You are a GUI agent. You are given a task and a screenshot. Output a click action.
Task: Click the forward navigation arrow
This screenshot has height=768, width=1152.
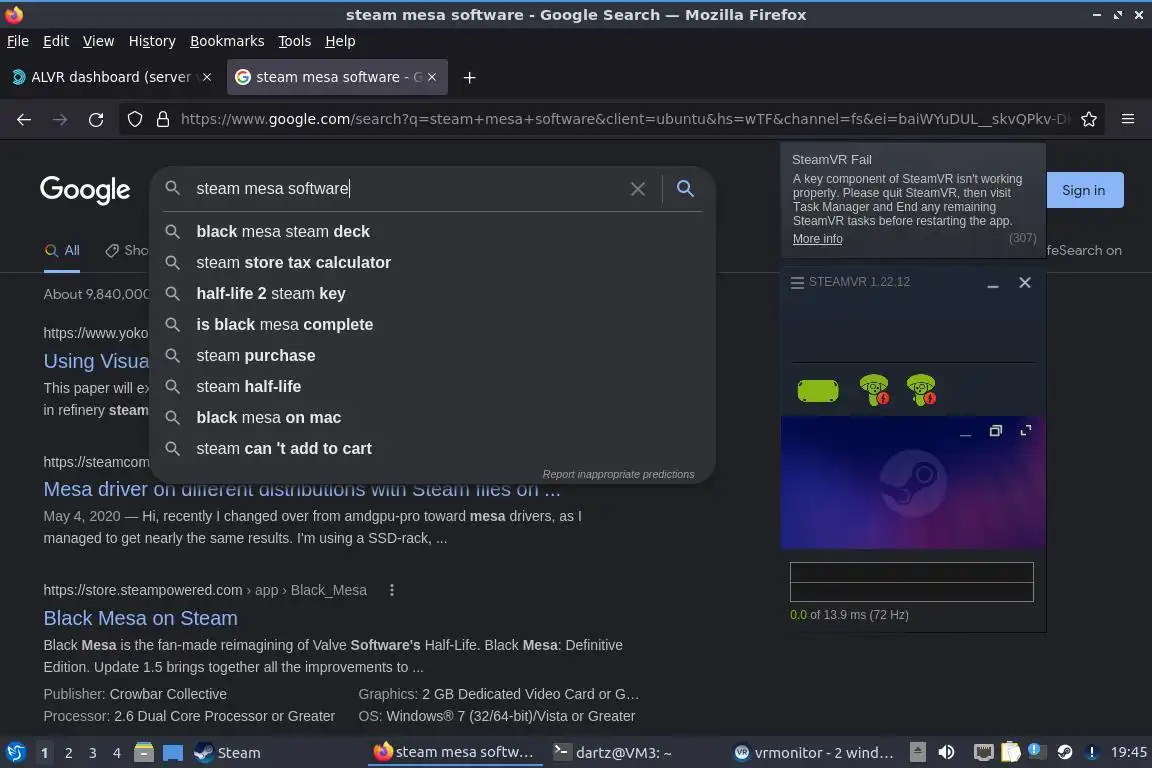click(60, 119)
